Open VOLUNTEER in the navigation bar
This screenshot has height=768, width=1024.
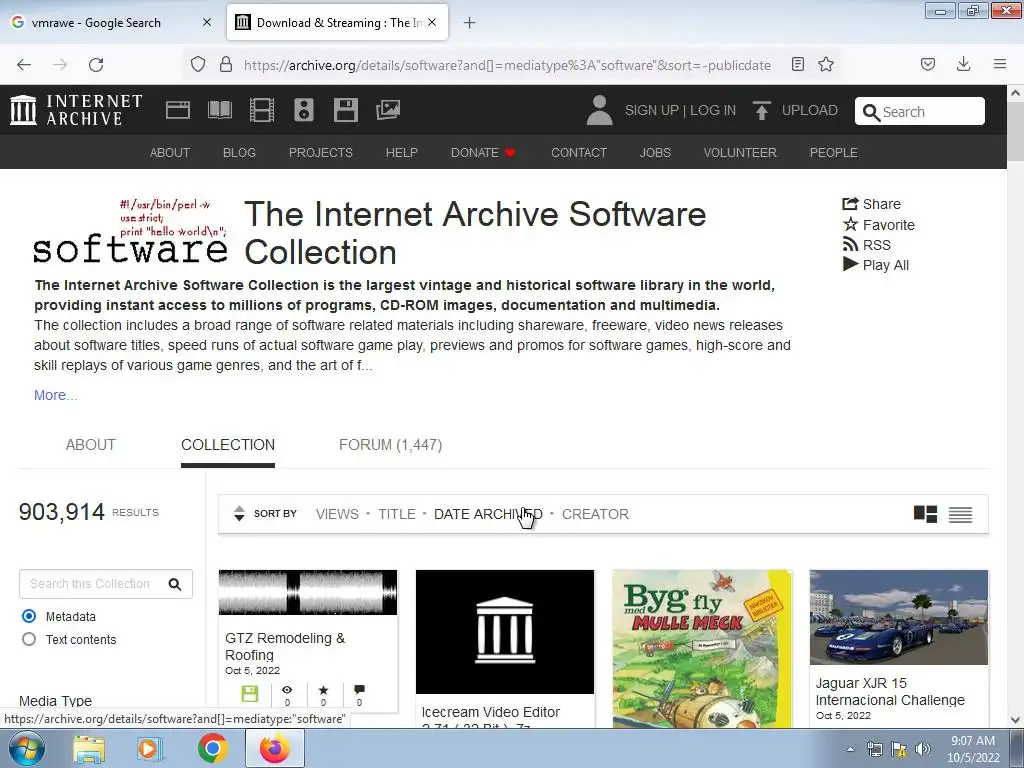point(740,153)
